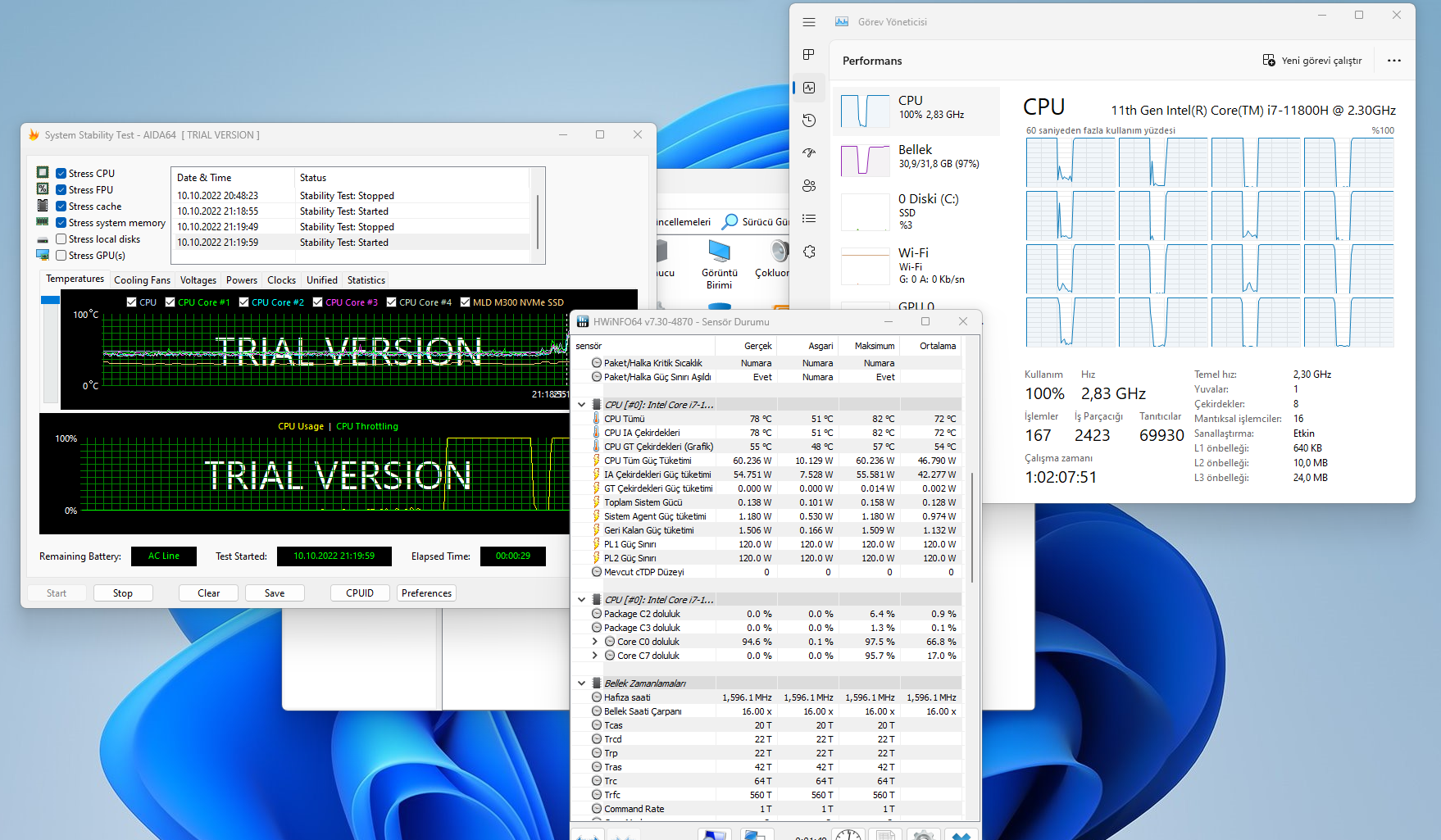Expand the Core C0 doluluk row
Viewport: 1441px width, 840px height.
(595, 642)
